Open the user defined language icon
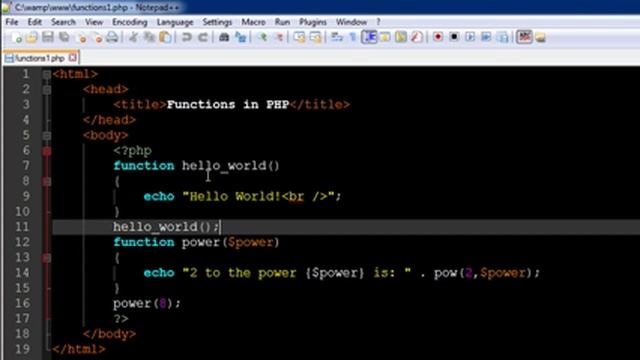This screenshot has height=360, width=640. (385, 37)
